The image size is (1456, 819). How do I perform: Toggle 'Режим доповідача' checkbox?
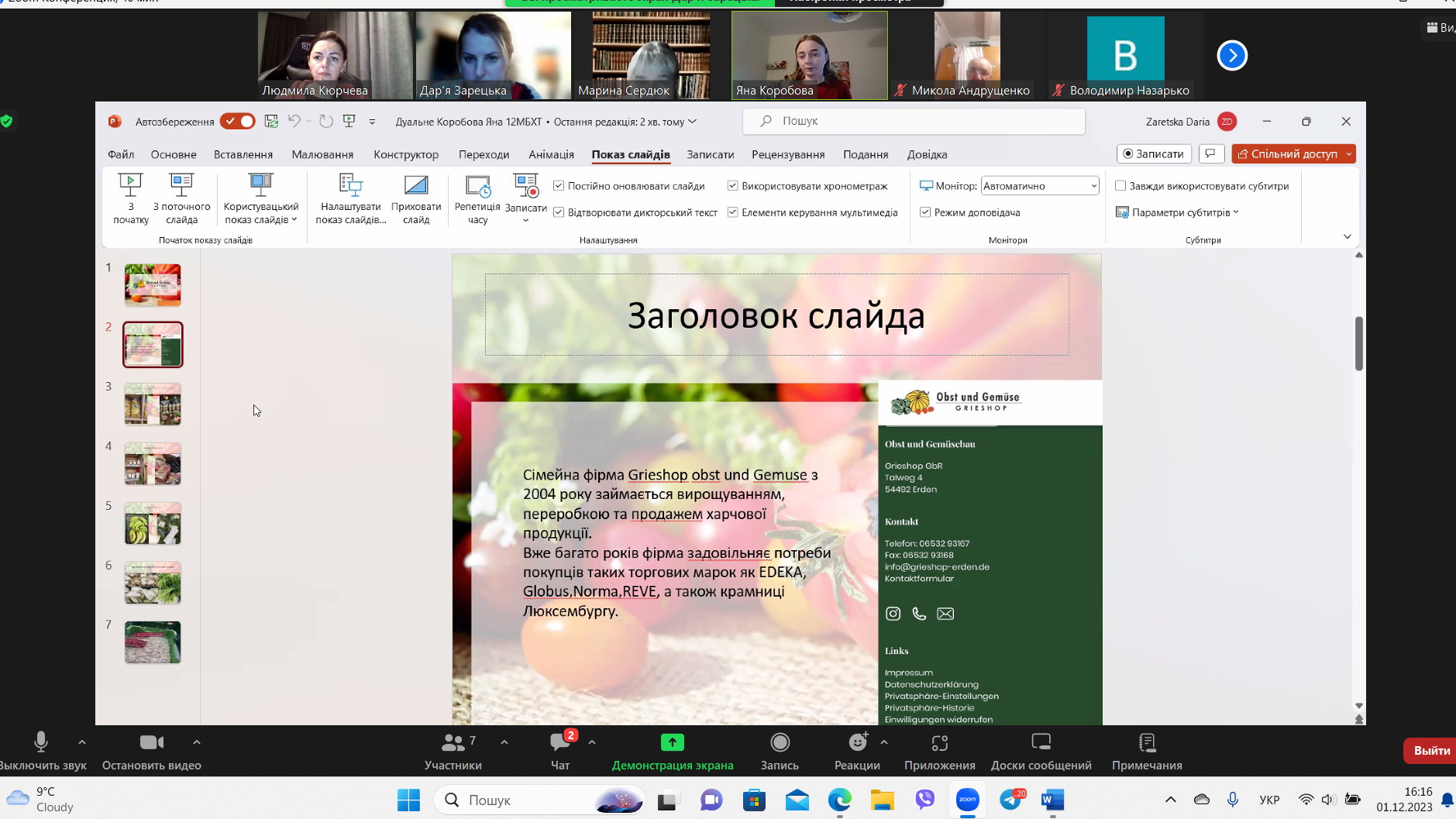(x=925, y=212)
